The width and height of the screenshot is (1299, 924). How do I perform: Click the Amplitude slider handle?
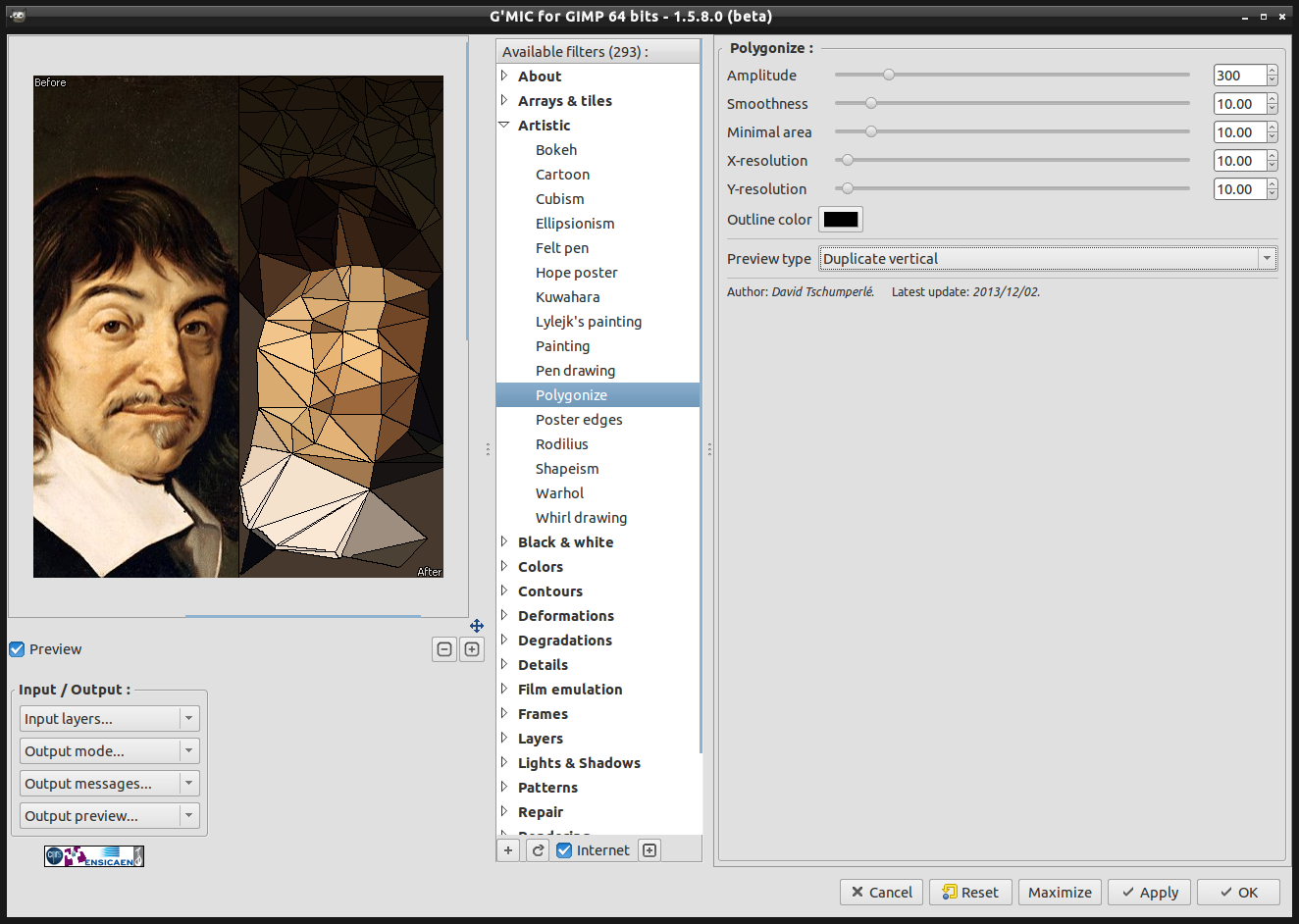[x=889, y=75]
